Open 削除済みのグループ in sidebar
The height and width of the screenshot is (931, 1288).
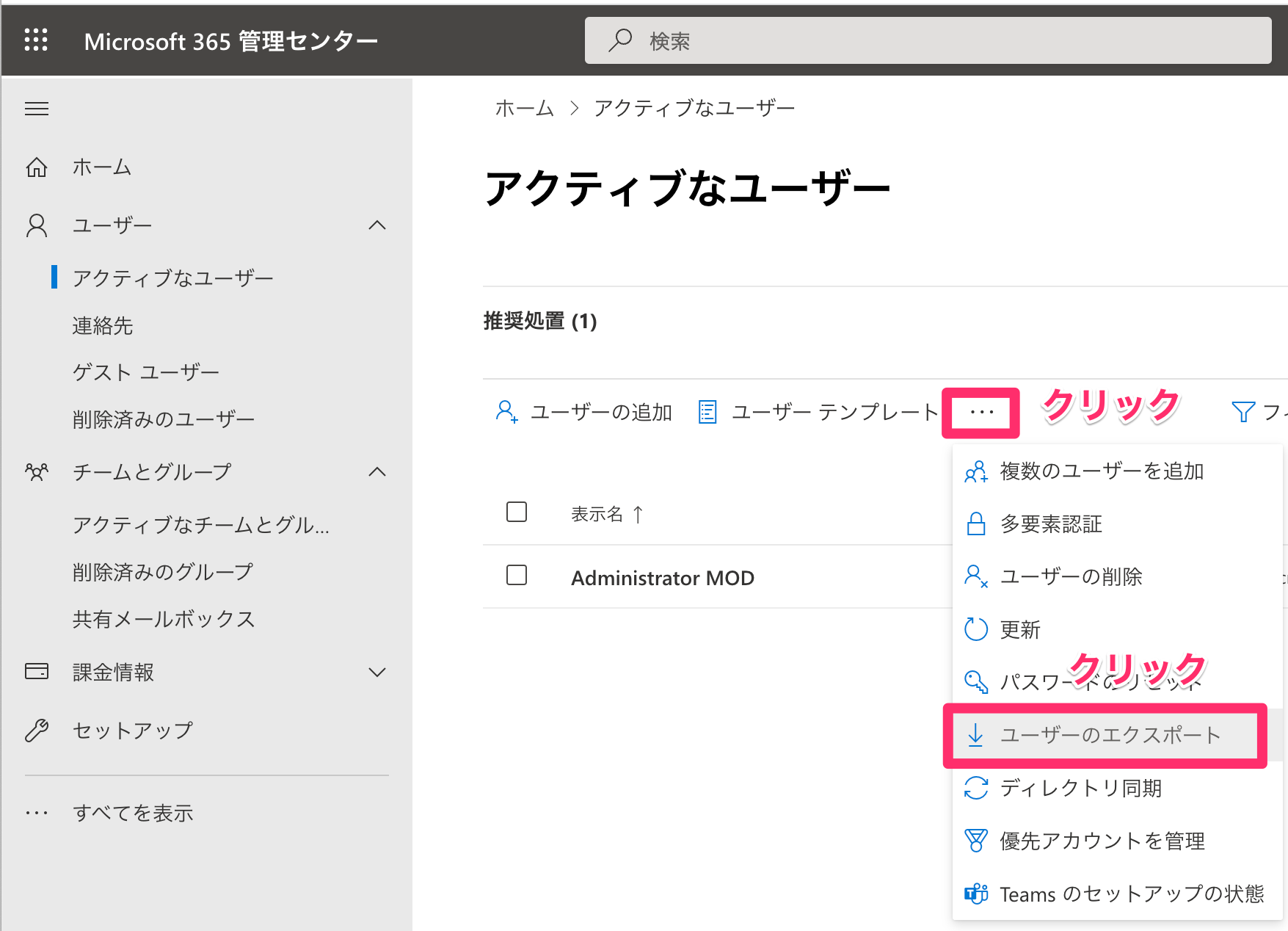(x=163, y=572)
